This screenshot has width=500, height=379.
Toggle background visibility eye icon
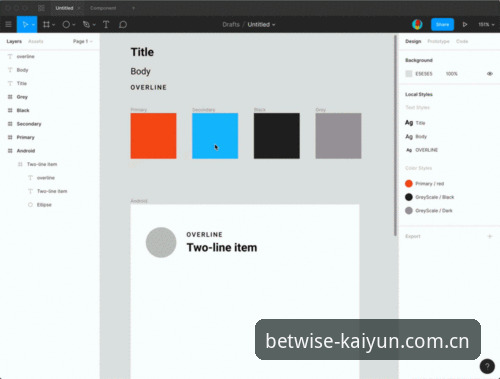[490, 74]
